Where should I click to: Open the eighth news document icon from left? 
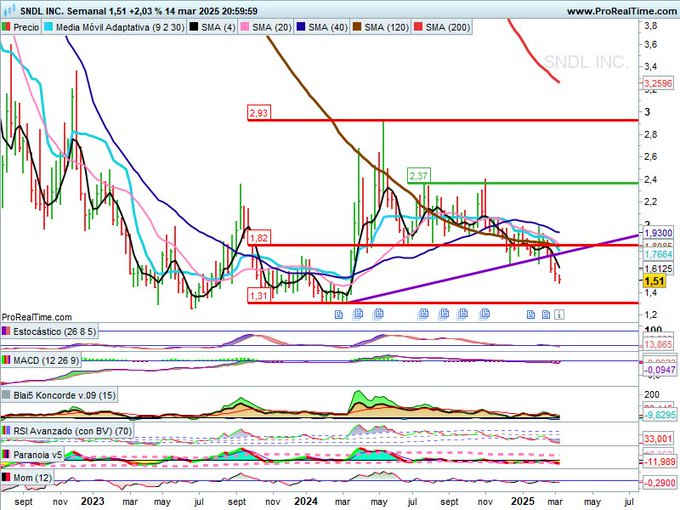click(531, 314)
